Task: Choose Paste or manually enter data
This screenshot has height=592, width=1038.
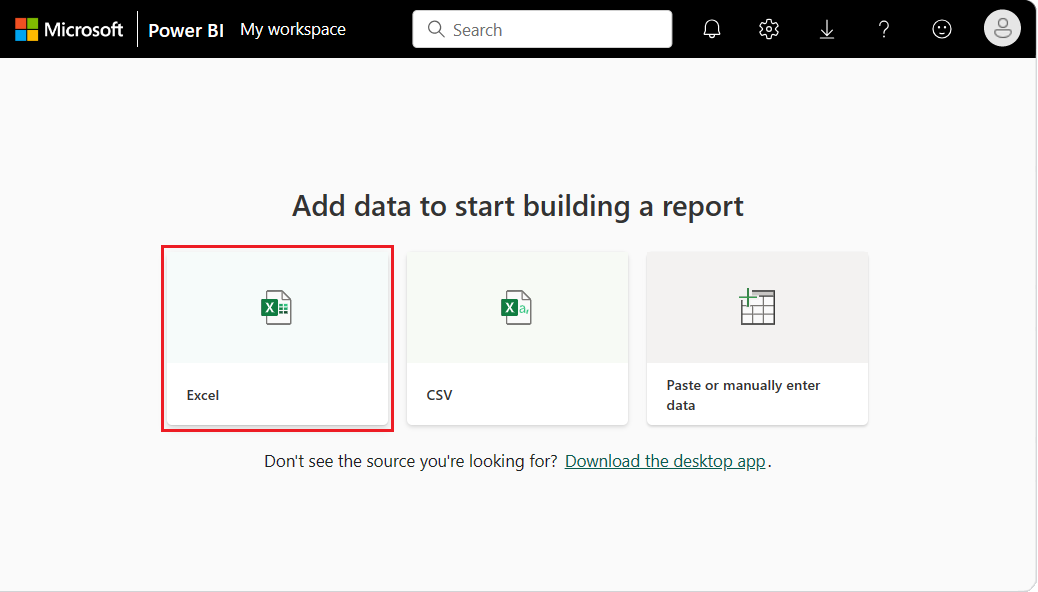Action: click(x=757, y=338)
